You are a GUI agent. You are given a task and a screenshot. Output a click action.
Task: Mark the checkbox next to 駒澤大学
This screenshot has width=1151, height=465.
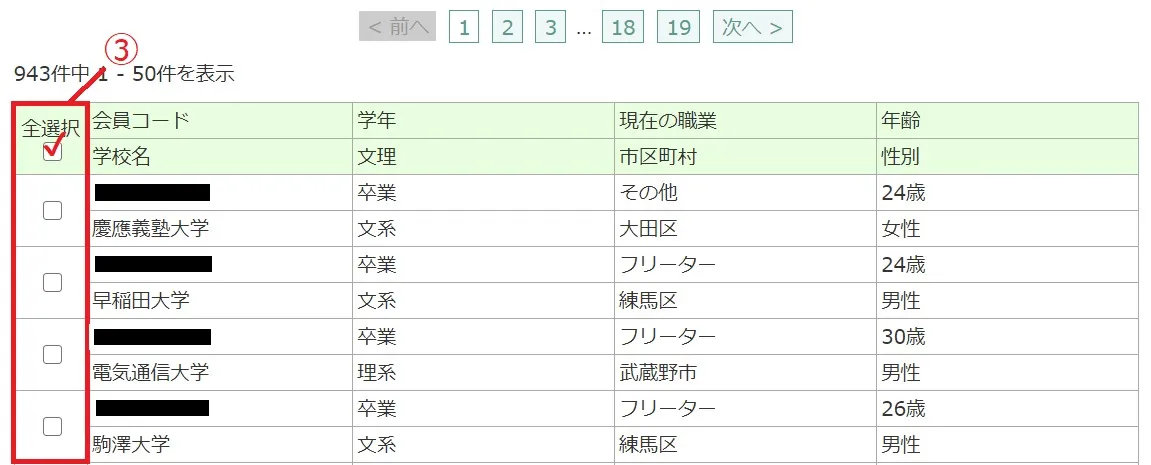click(53, 426)
